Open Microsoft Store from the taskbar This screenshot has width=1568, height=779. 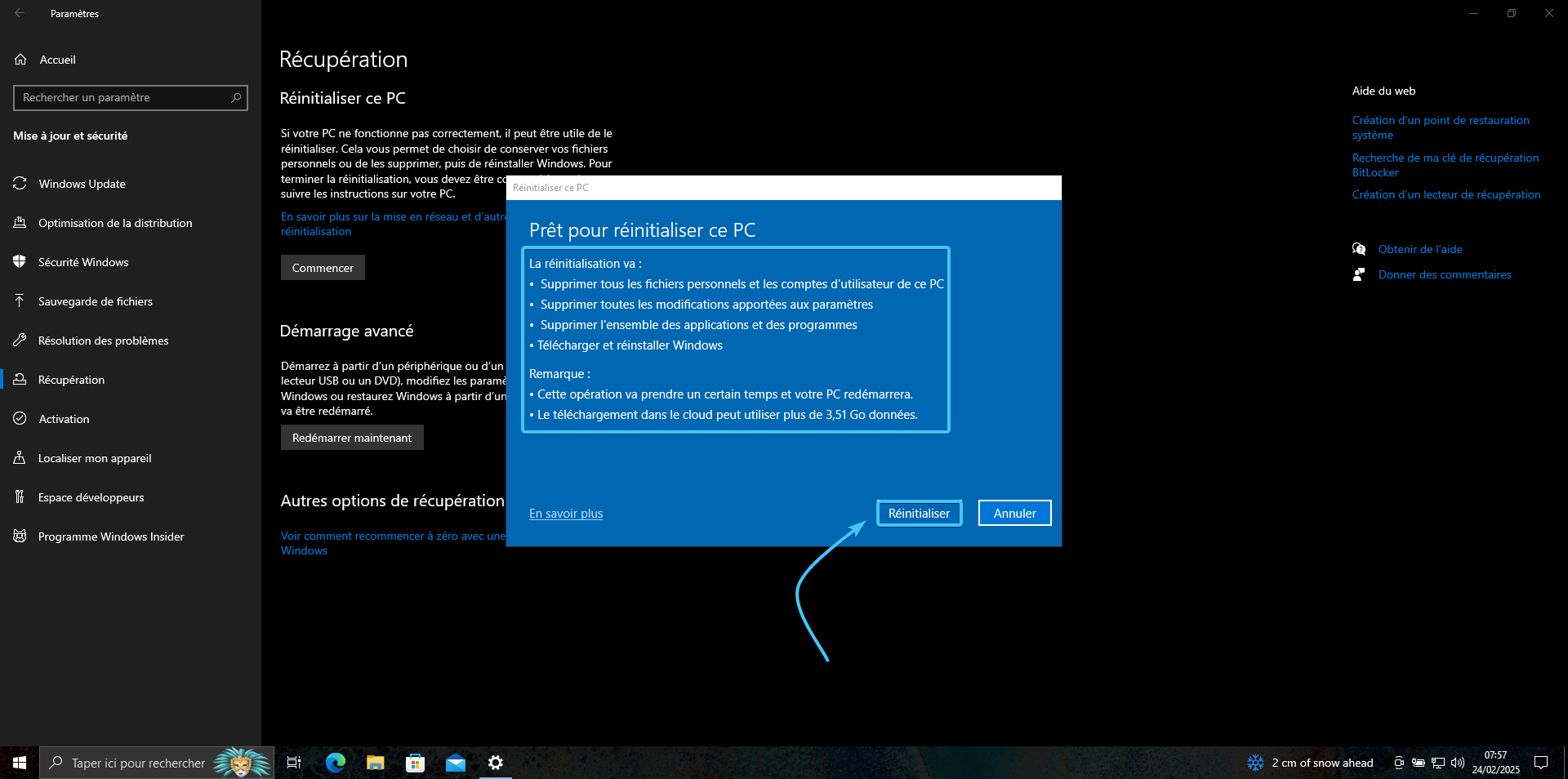[415, 763]
